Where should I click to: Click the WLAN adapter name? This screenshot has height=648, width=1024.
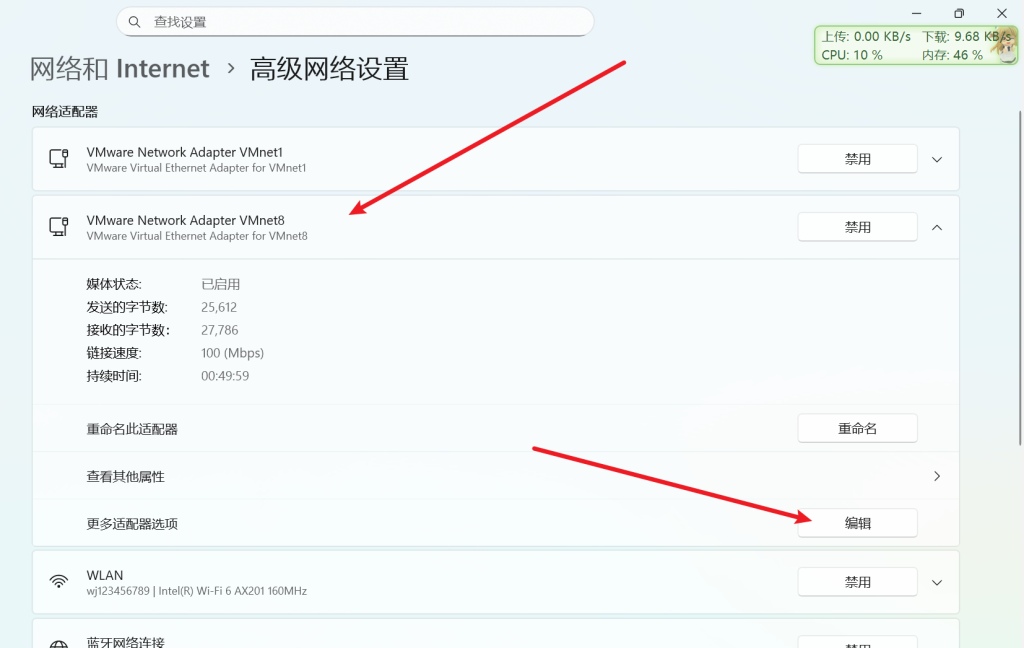[104, 575]
